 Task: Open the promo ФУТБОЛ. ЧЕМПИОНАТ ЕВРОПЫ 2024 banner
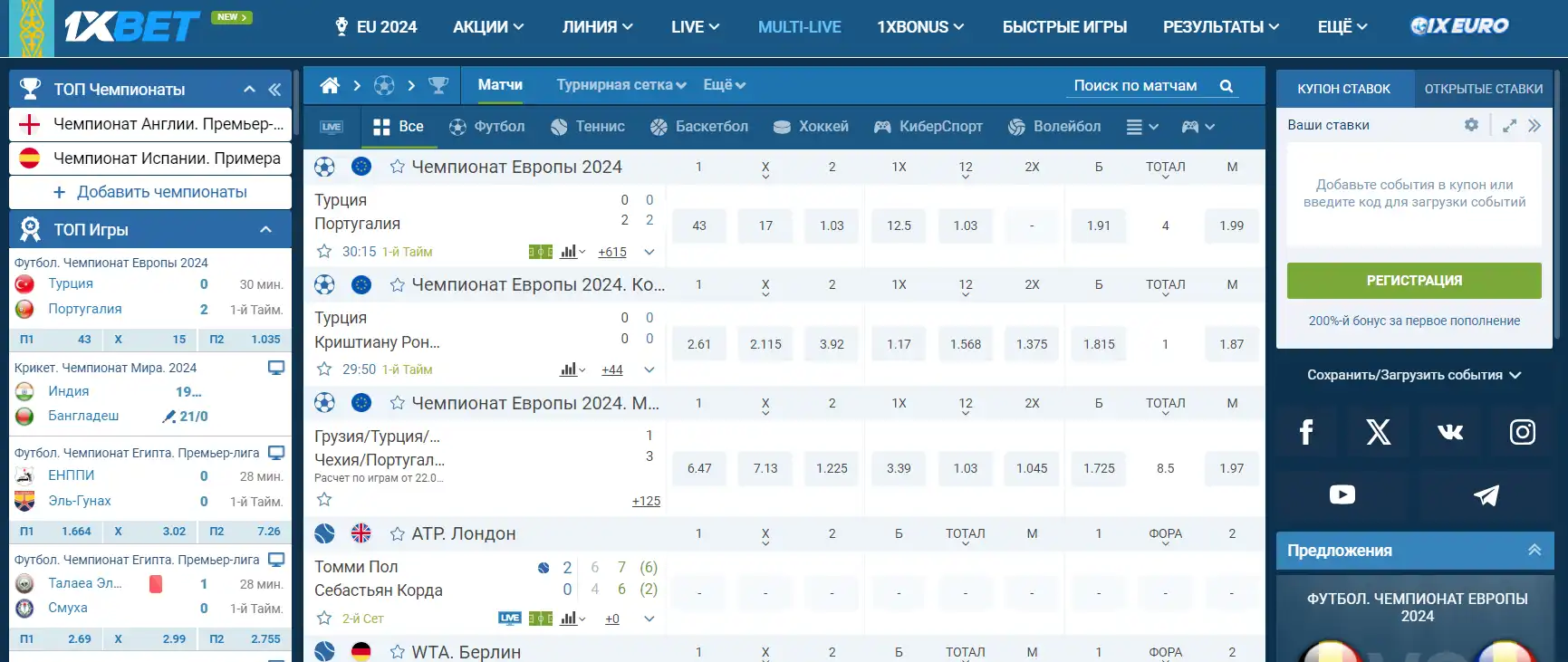click(x=1417, y=620)
